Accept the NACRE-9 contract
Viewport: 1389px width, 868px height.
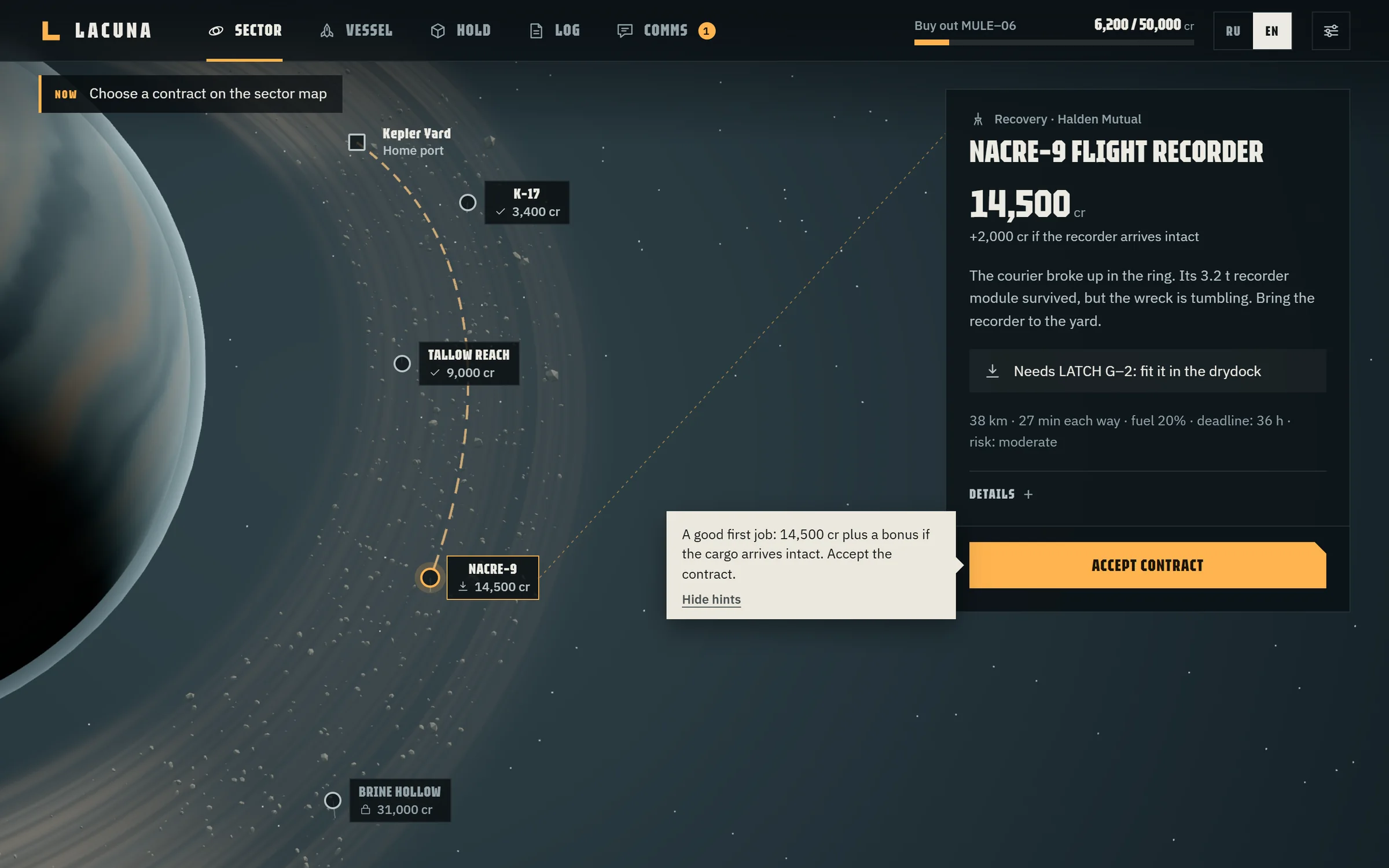click(1147, 565)
